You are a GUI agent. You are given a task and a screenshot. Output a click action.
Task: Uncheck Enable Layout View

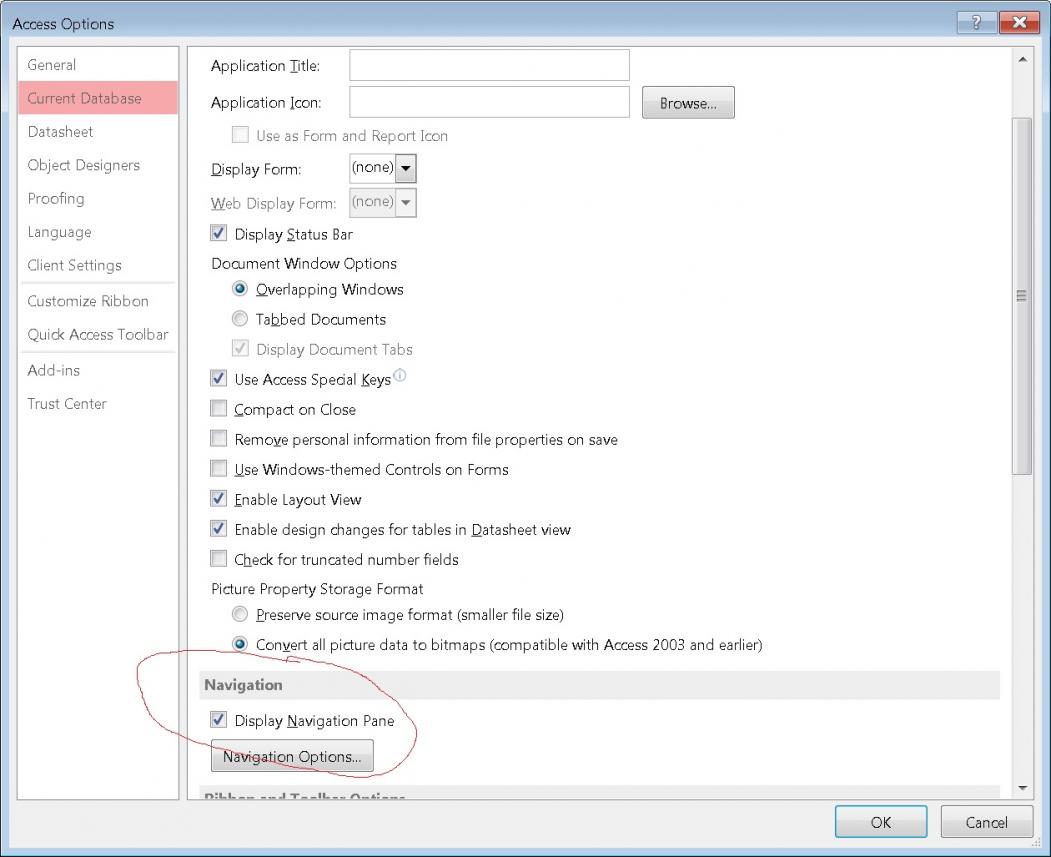(219, 499)
